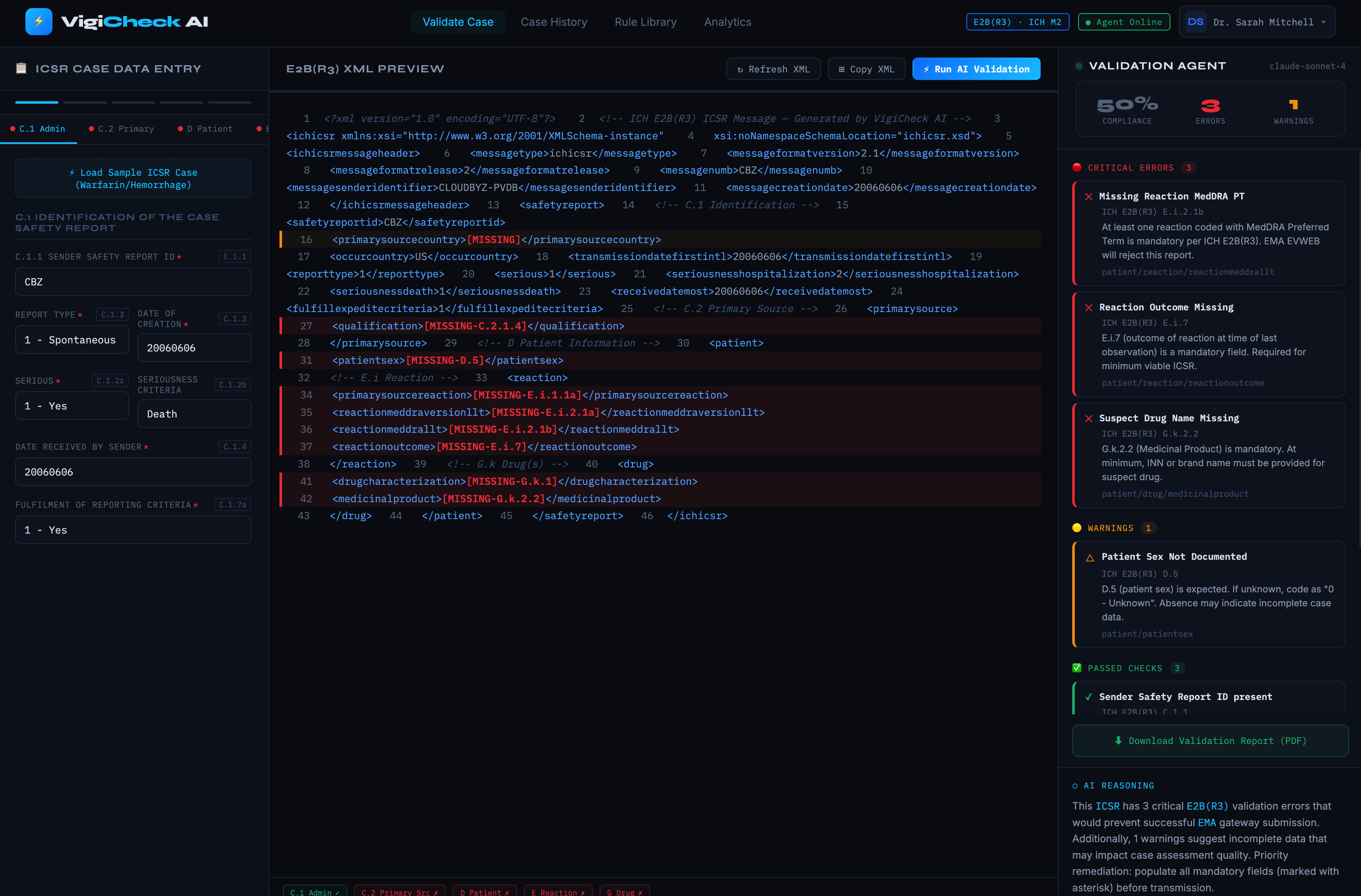Click the Refresh XML button
The width and height of the screenshot is (1361, 896).
click(x=773, y=69)
